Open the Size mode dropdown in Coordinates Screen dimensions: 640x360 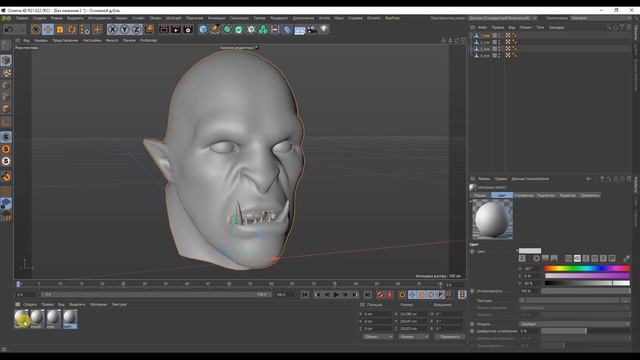[x=413, y=337]
